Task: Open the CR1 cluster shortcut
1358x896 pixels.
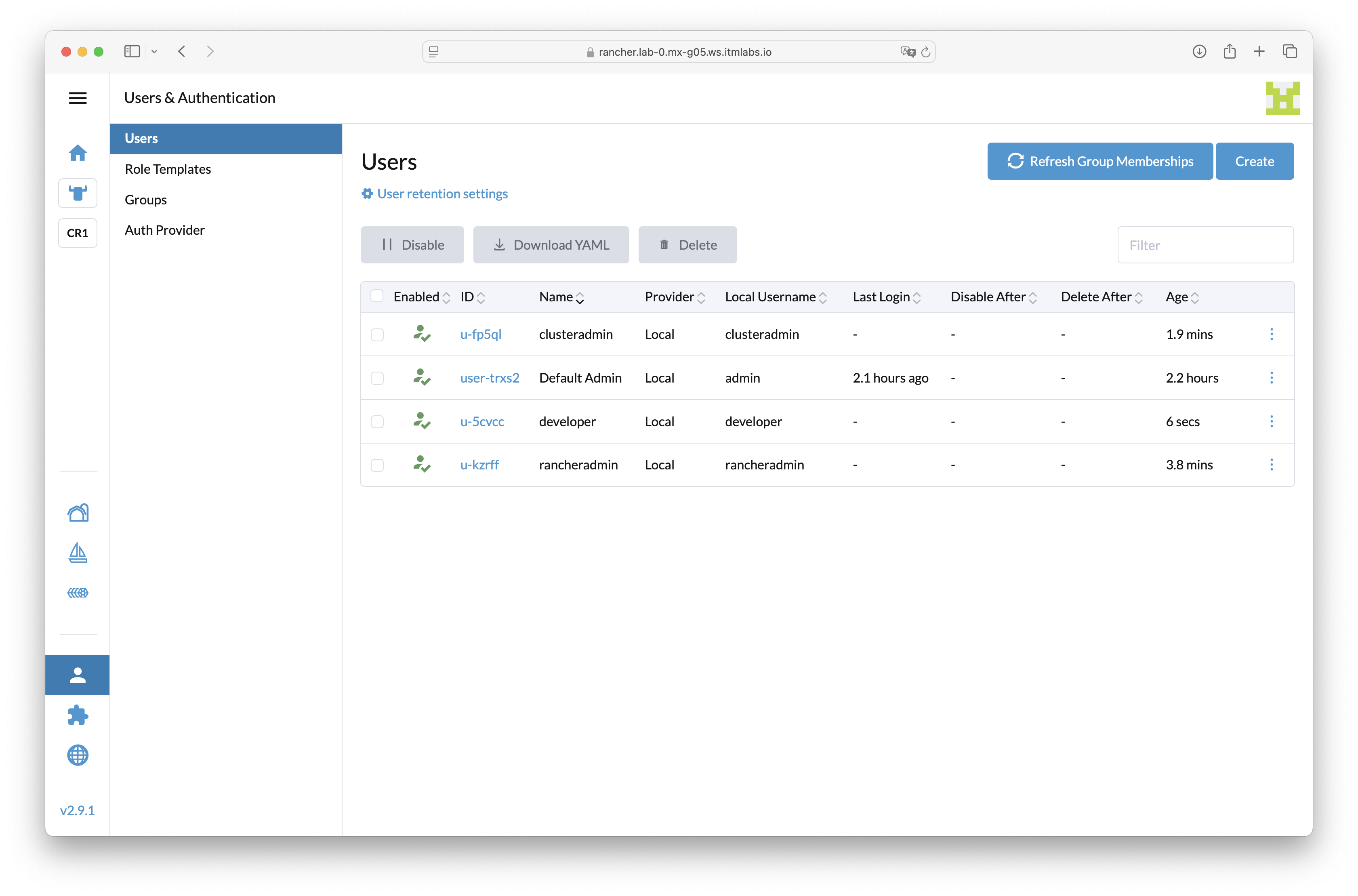Action: [x=78, y=233]
